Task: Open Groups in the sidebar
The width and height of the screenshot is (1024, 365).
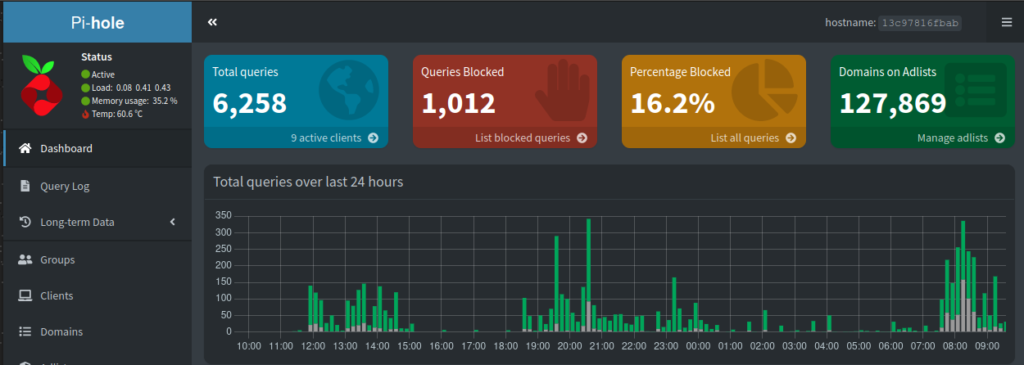Action: pos(97,259)
